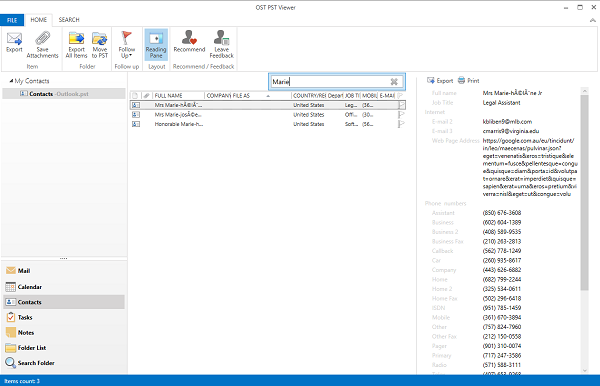600x386 pixels.
Task: Click the reading pane vertical scrollbar thumb
Action: tap(584, 192)
